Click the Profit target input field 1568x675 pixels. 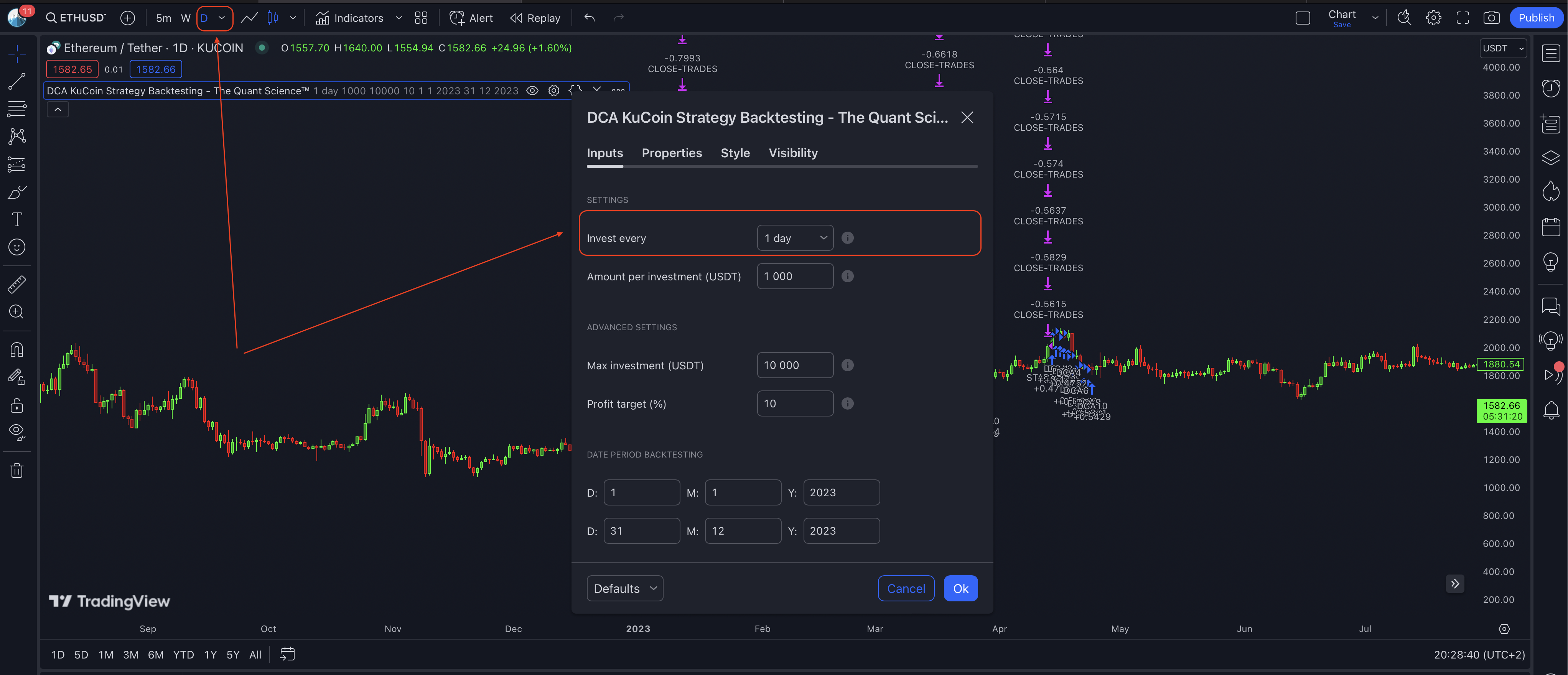point(794,403)
